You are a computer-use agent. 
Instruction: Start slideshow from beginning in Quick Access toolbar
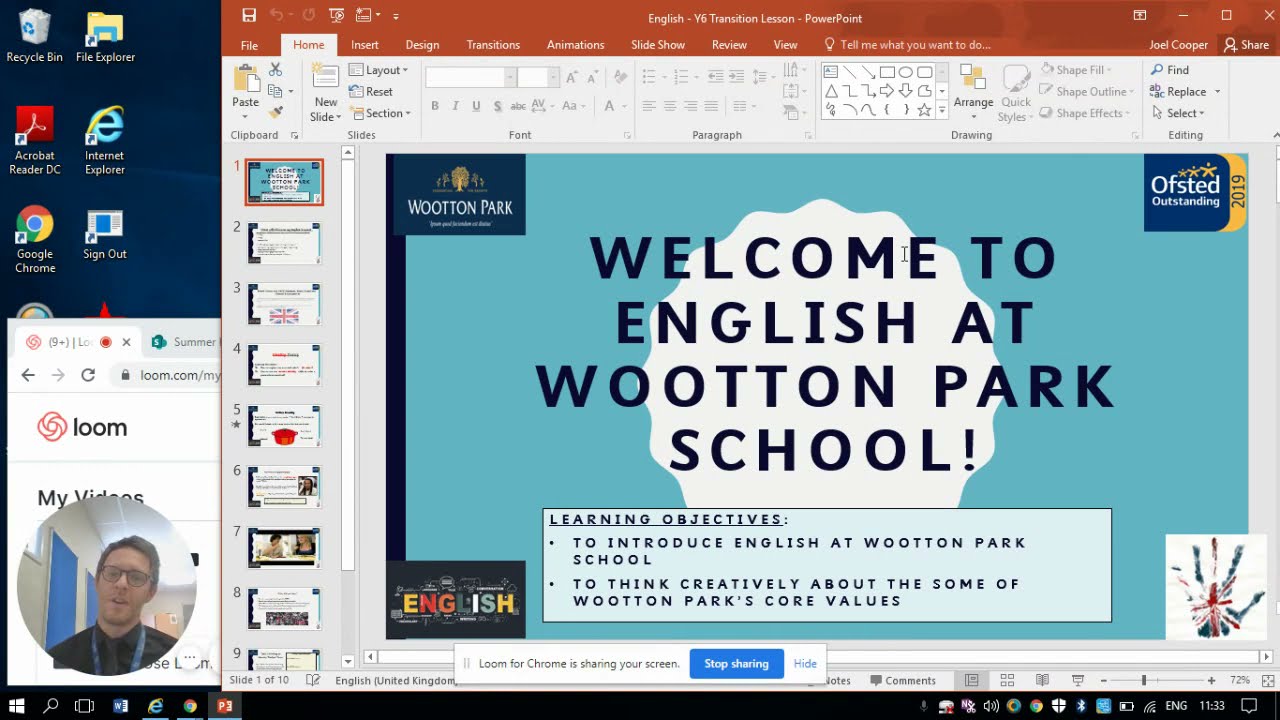tap(336, 15)
